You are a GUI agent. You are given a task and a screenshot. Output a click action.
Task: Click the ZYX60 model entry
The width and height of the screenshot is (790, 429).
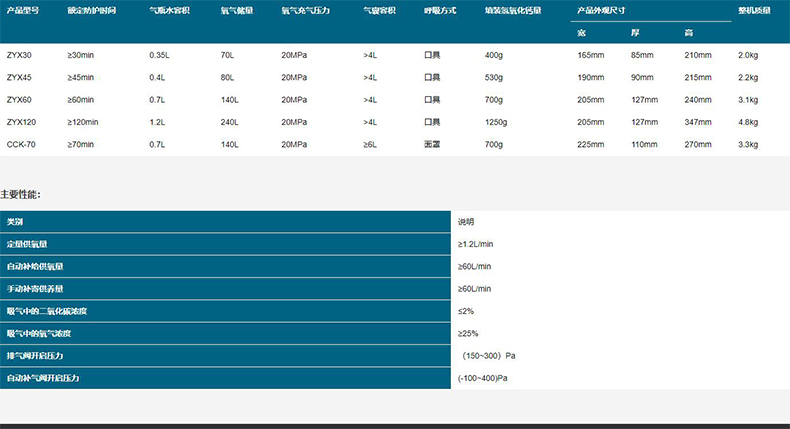point(19,100)
